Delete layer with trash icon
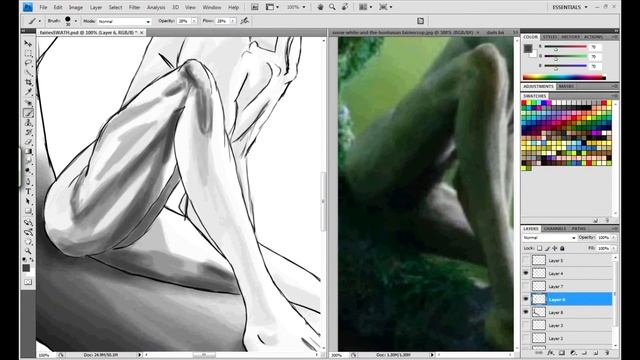The width and height of the screenshot is (640, 360). (x=607, y=353)
